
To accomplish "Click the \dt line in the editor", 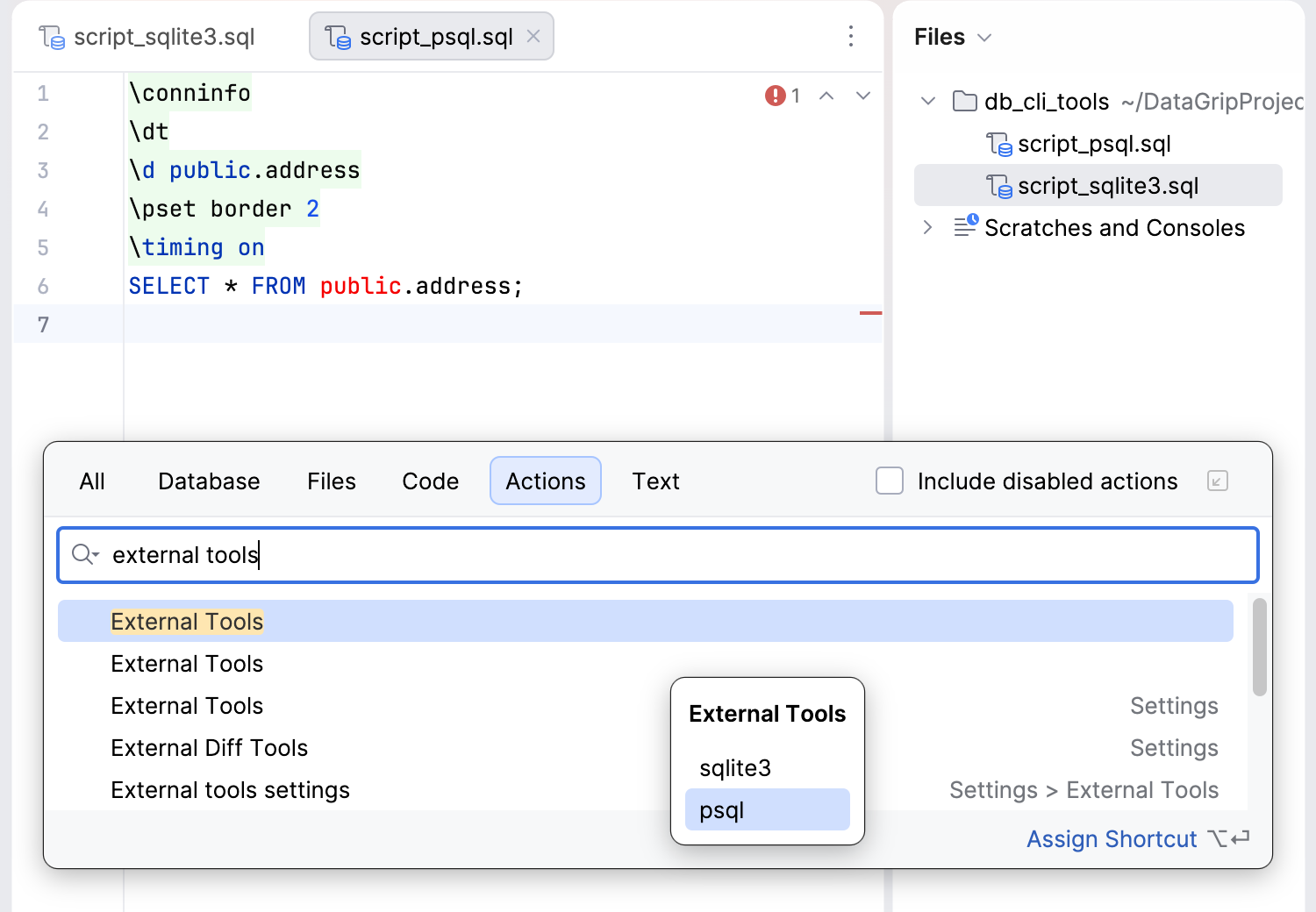I will [148, 132].
